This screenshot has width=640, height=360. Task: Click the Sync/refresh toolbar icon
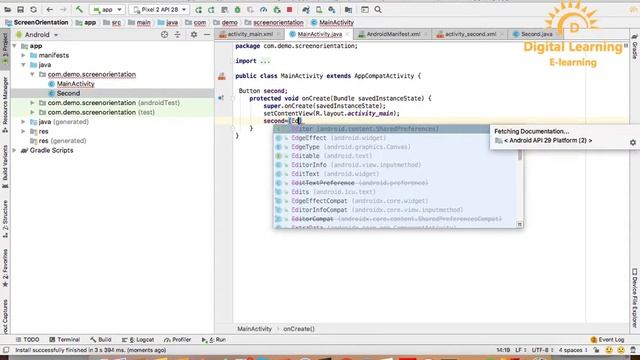pyautogui.click(x=33, y=9)
